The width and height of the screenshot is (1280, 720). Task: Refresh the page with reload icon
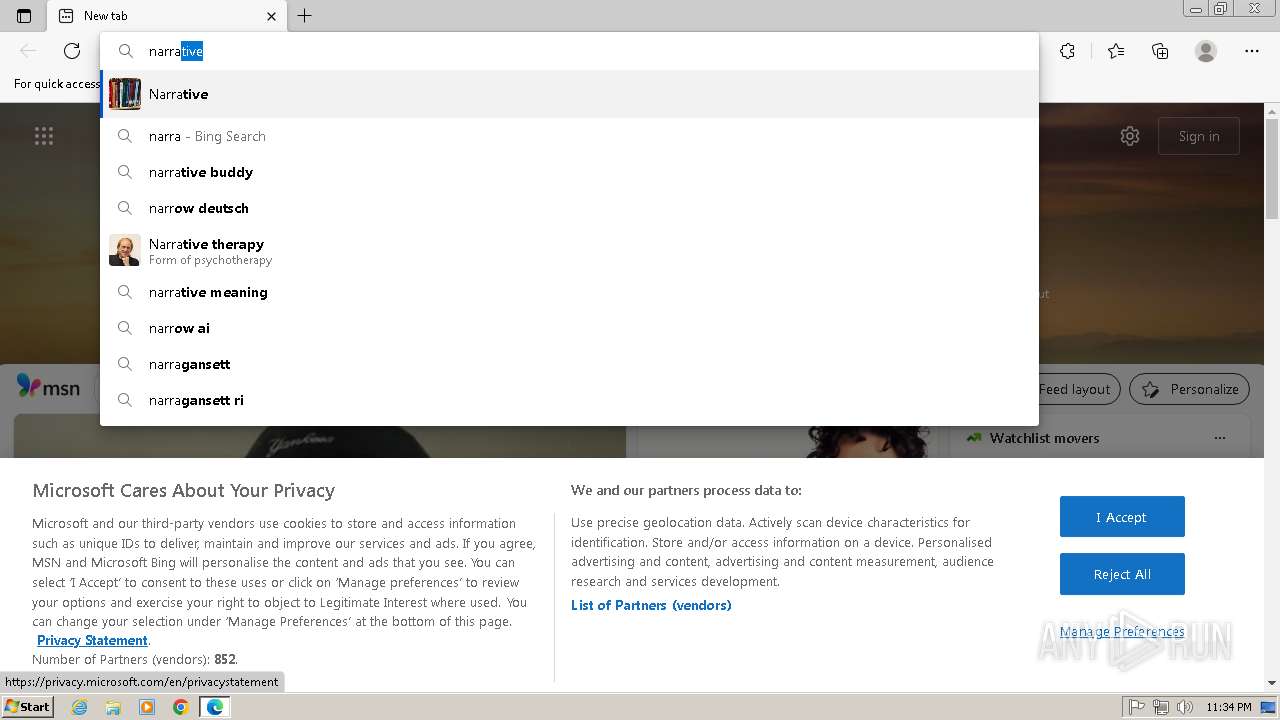(72, 51)
